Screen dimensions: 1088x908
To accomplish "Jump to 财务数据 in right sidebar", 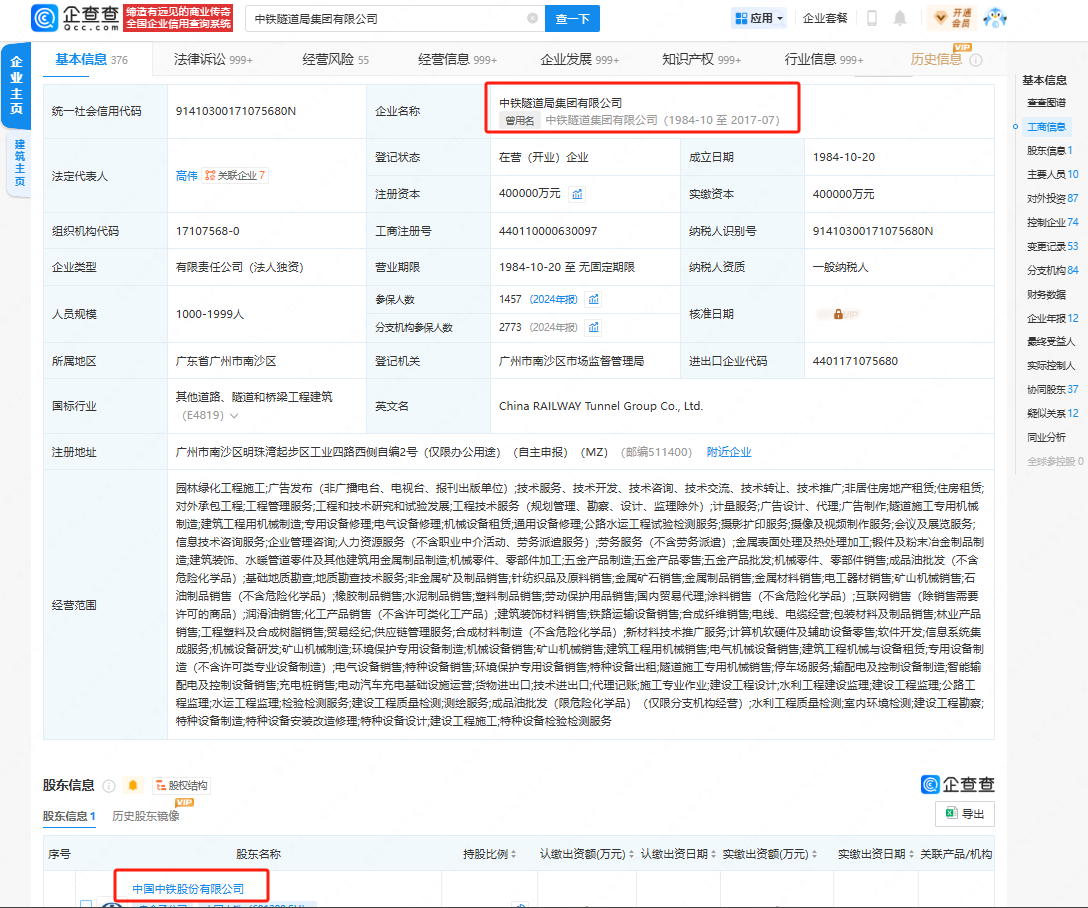I will [1046, 295].
